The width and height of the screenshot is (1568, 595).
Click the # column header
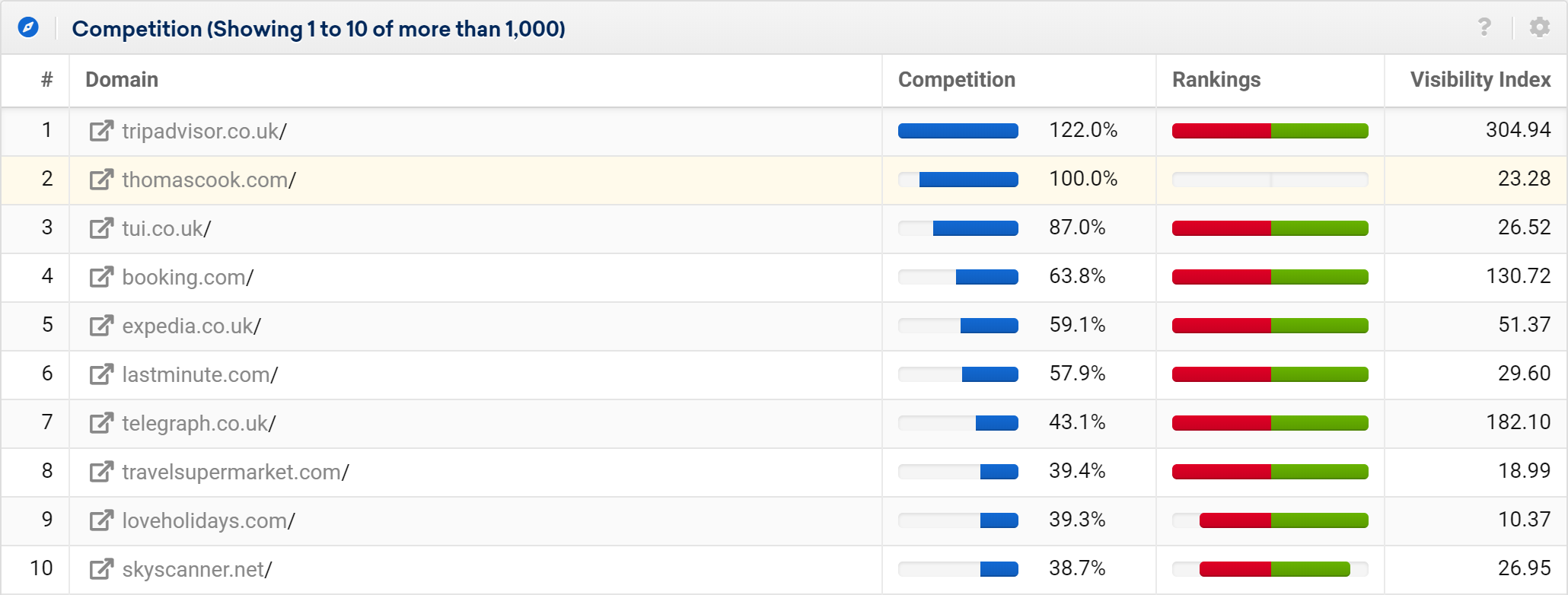(x=46, y=80)
